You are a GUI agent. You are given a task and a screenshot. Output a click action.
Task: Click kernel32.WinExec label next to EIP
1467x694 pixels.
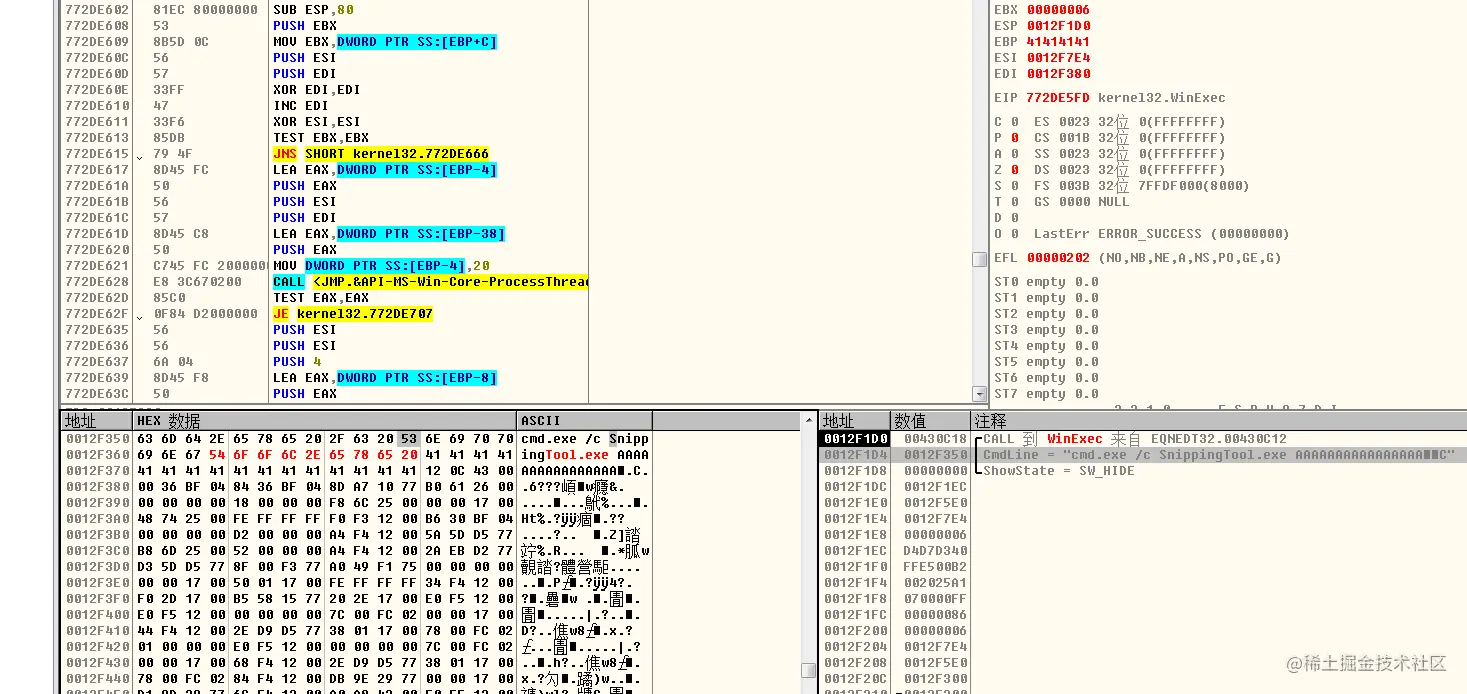[x=1161, y=98]
